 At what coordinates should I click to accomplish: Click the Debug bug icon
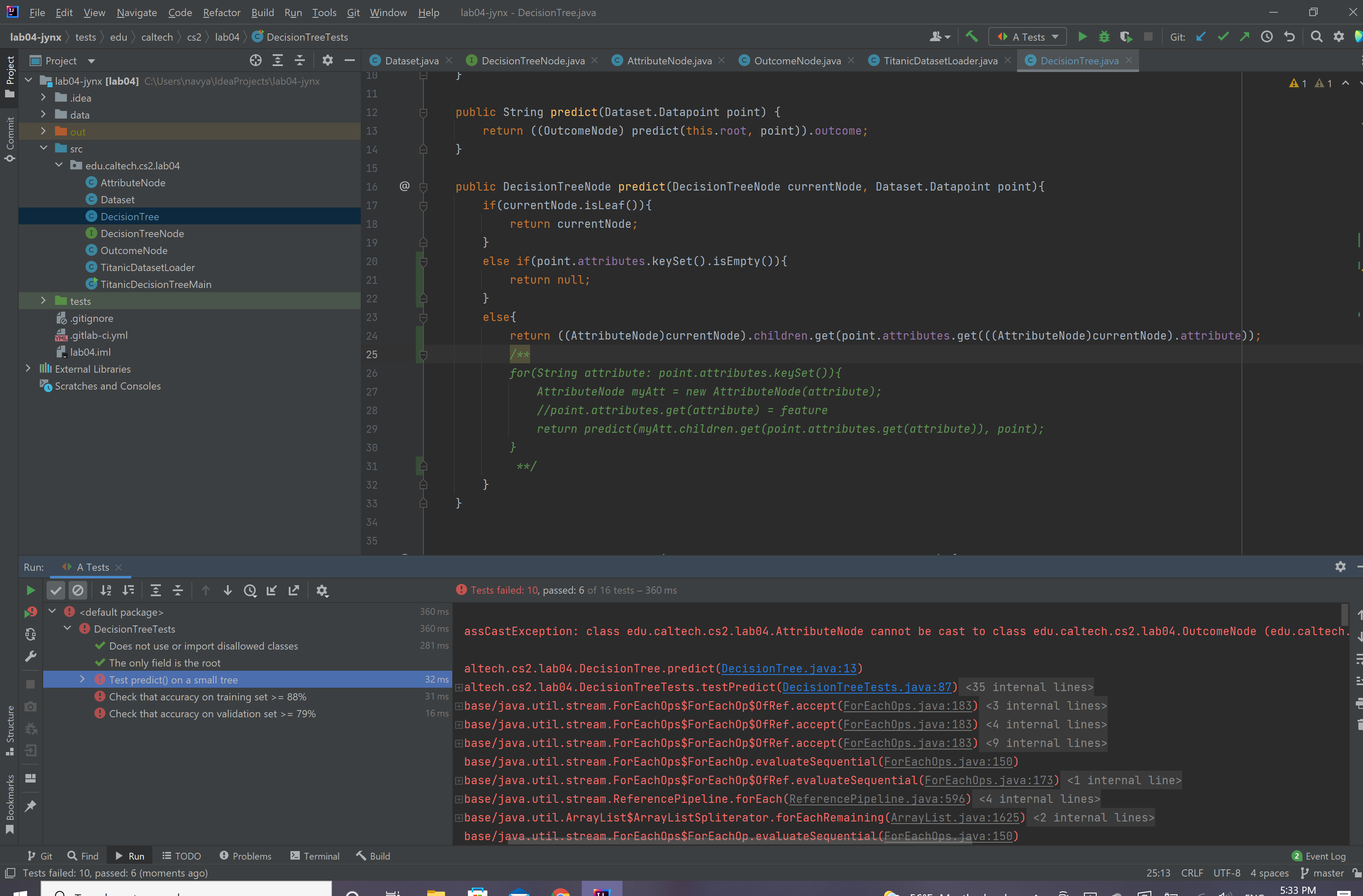click(1103, 37)
